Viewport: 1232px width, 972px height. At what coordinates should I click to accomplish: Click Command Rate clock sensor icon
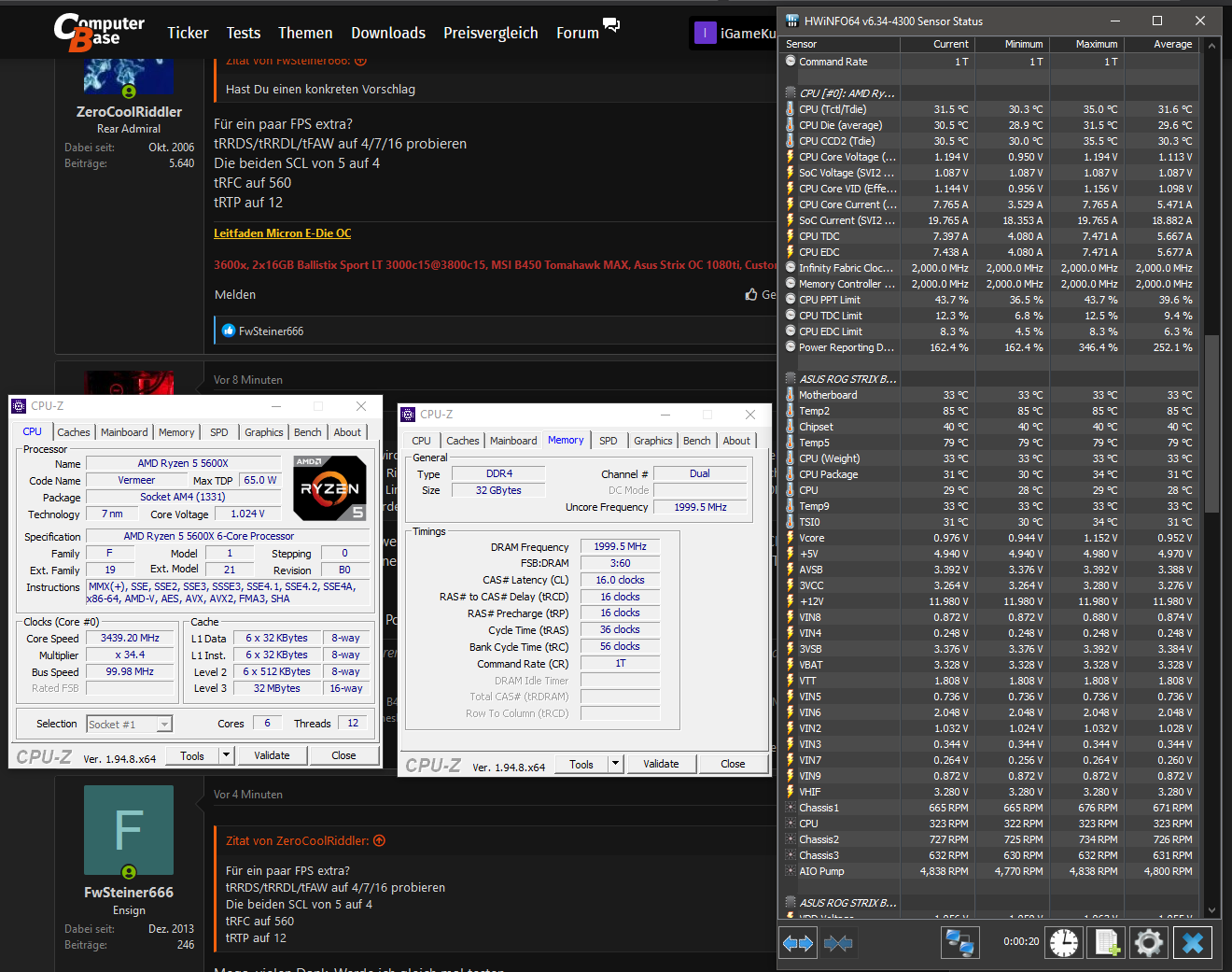[x=791, y=62]
